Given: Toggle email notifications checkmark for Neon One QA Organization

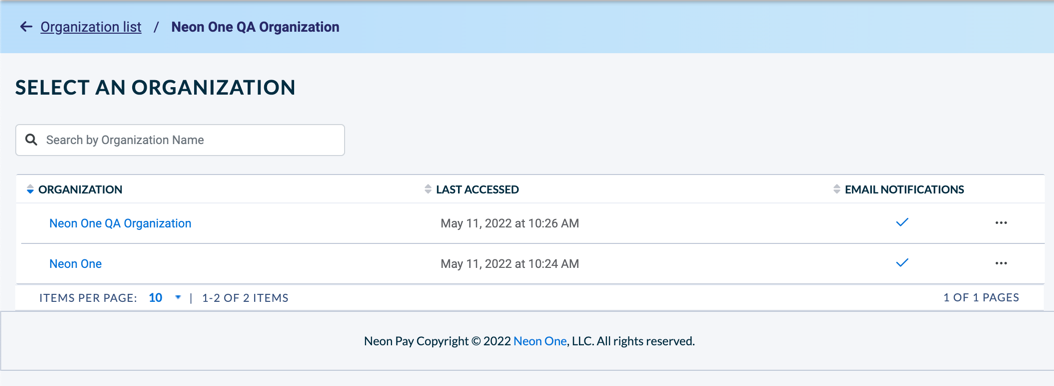Looking at the screenshot, I should (902, 222).
